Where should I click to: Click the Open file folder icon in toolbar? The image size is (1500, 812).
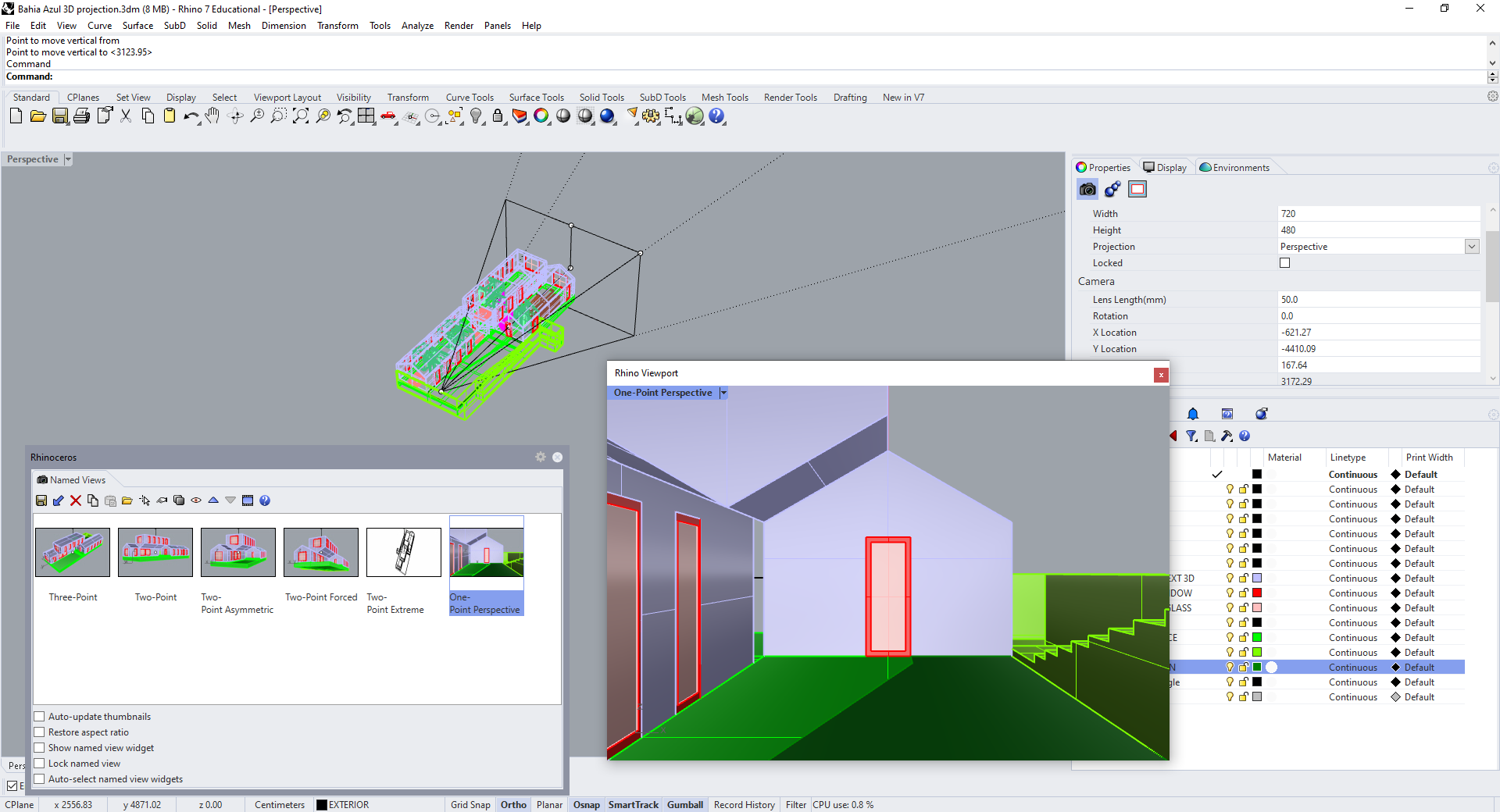coord(37,116)
